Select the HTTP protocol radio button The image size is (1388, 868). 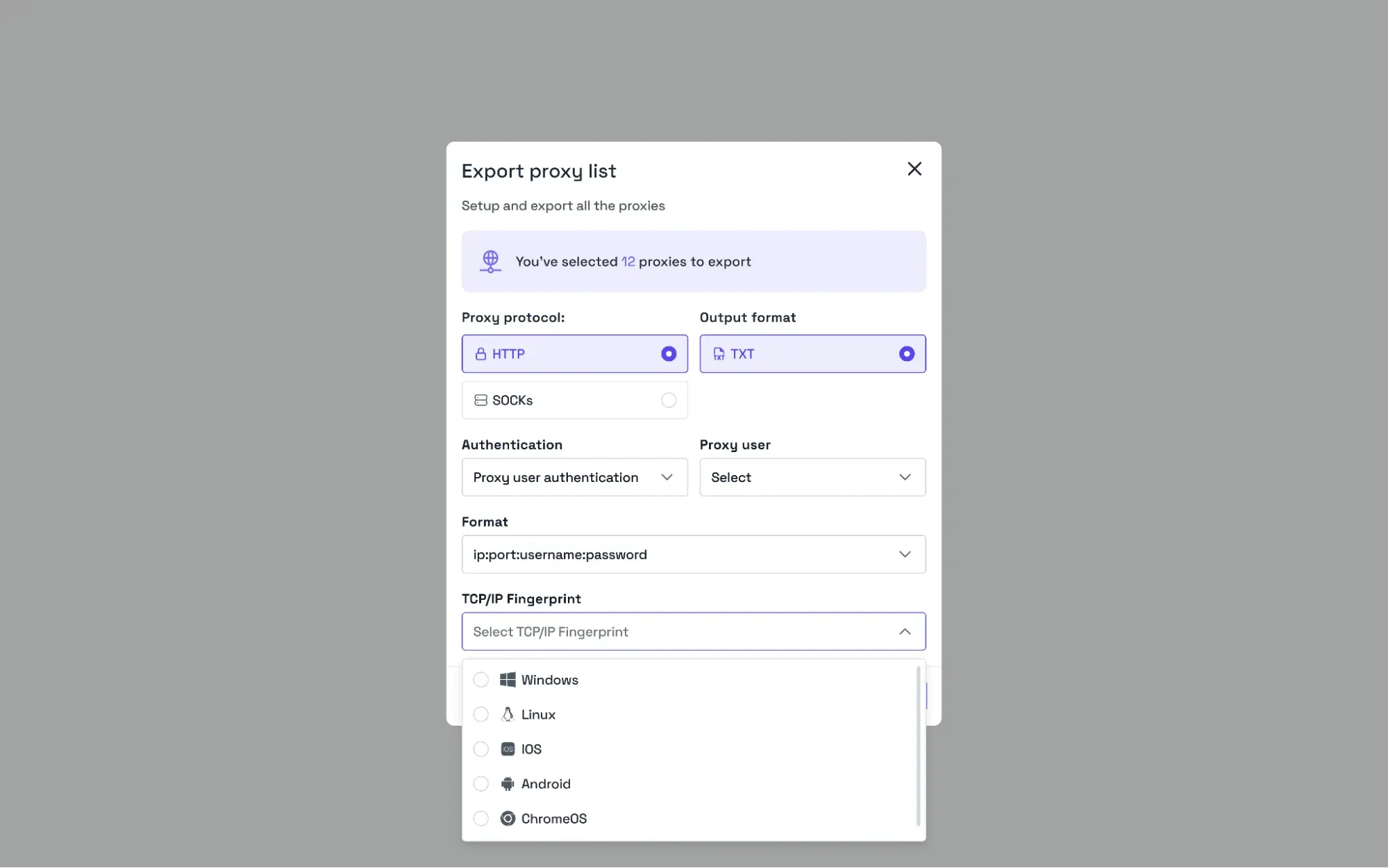point(668,354)
